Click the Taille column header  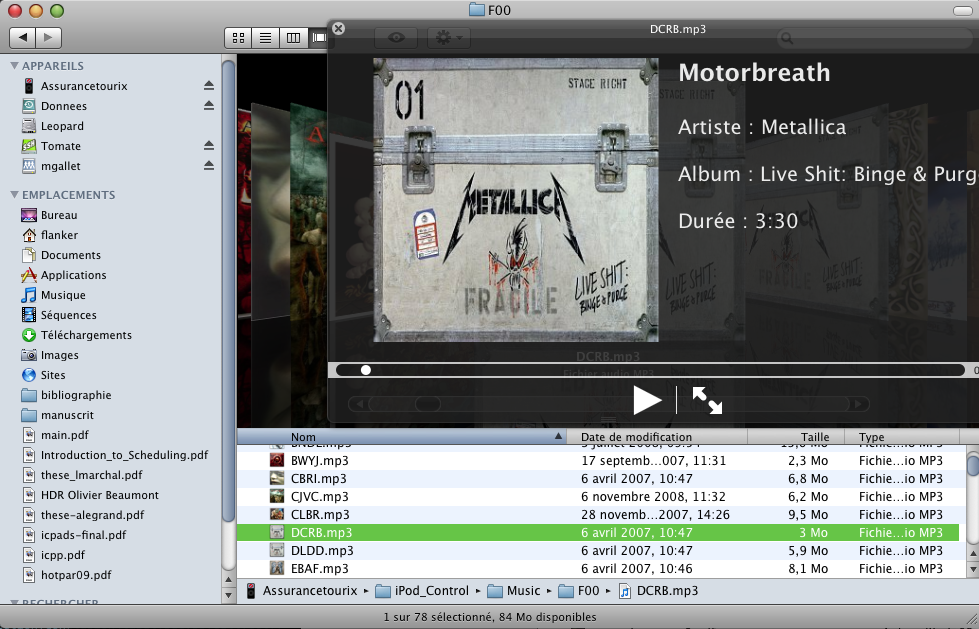[x=815, y=437]
